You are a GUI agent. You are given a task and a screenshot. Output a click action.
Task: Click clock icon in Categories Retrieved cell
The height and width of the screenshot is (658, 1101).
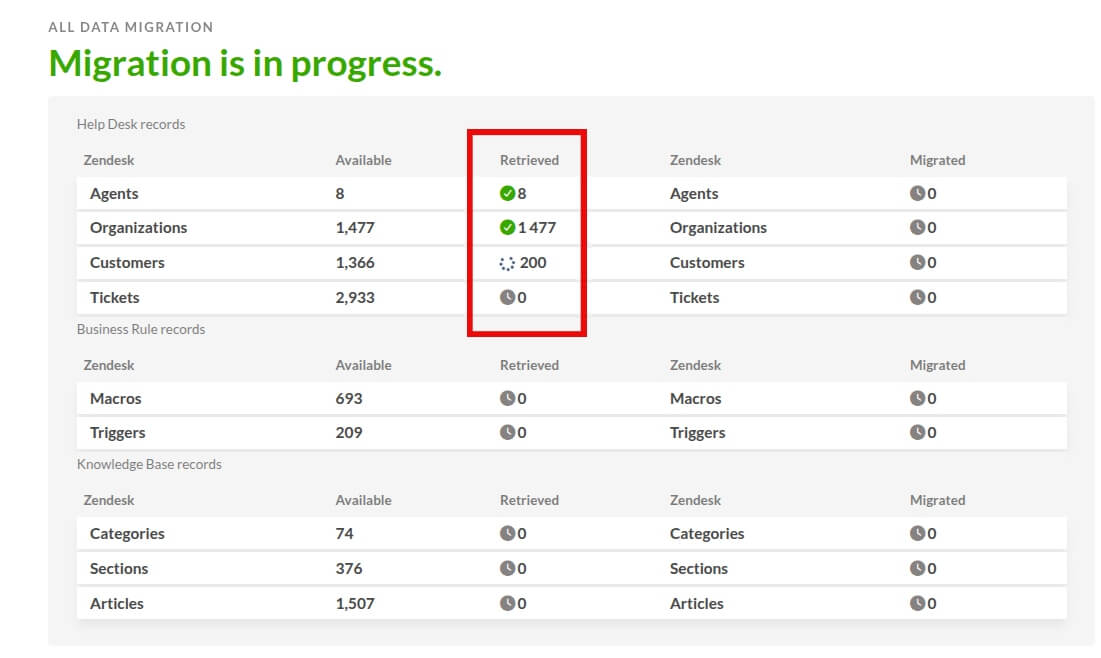click(507, 533)
